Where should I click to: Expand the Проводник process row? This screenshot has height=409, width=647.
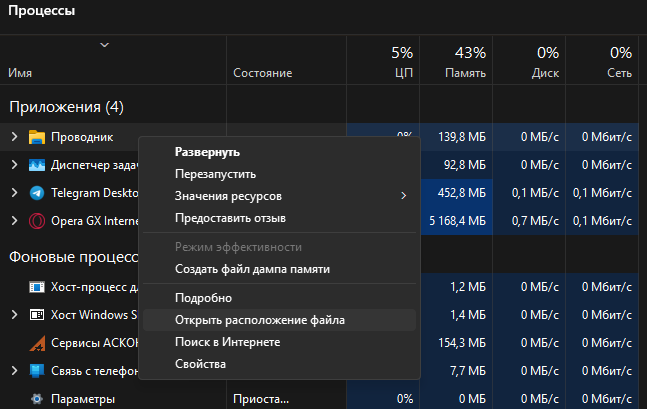click(14, 137)
